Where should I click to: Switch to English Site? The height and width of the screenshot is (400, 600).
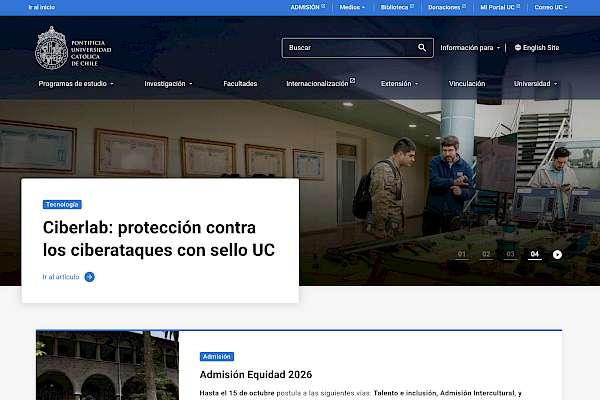click(537, 47)
